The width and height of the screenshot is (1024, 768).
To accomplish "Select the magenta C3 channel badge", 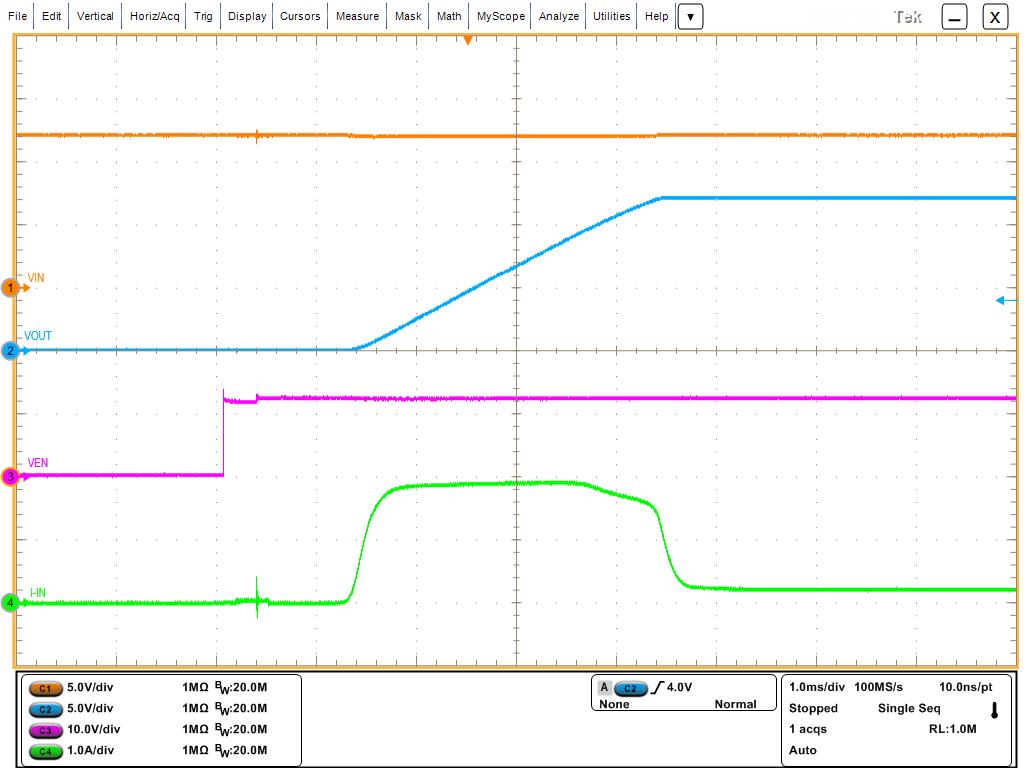I will tap(45, 730).
